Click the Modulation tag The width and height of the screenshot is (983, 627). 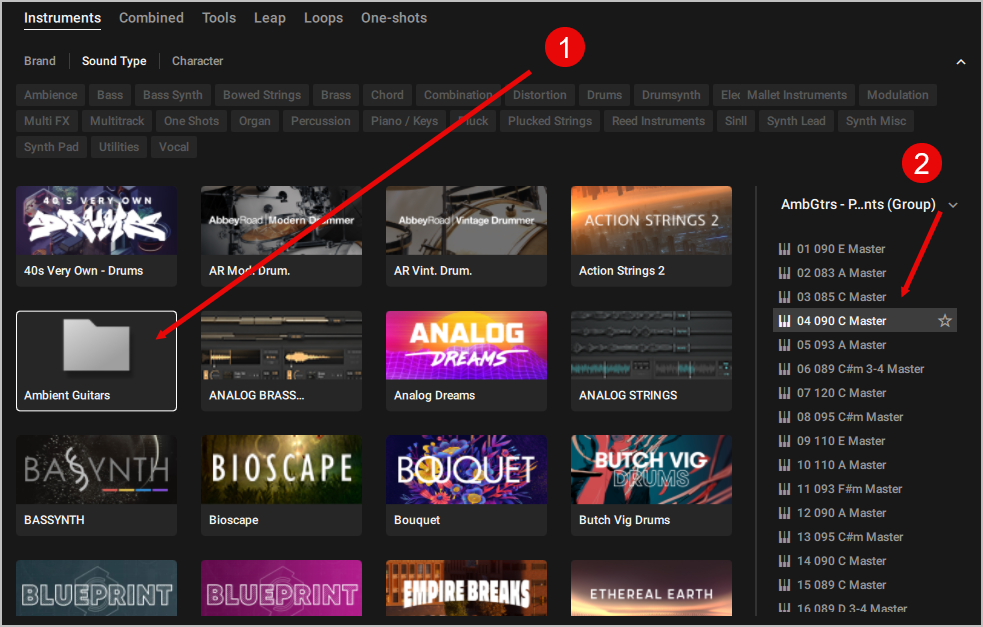click(898, 95)
